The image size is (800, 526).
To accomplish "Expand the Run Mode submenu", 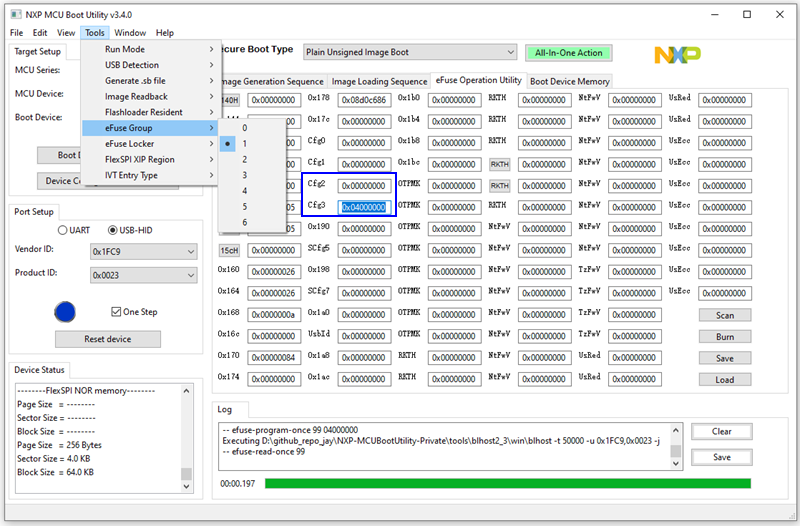I will [152, 49].
